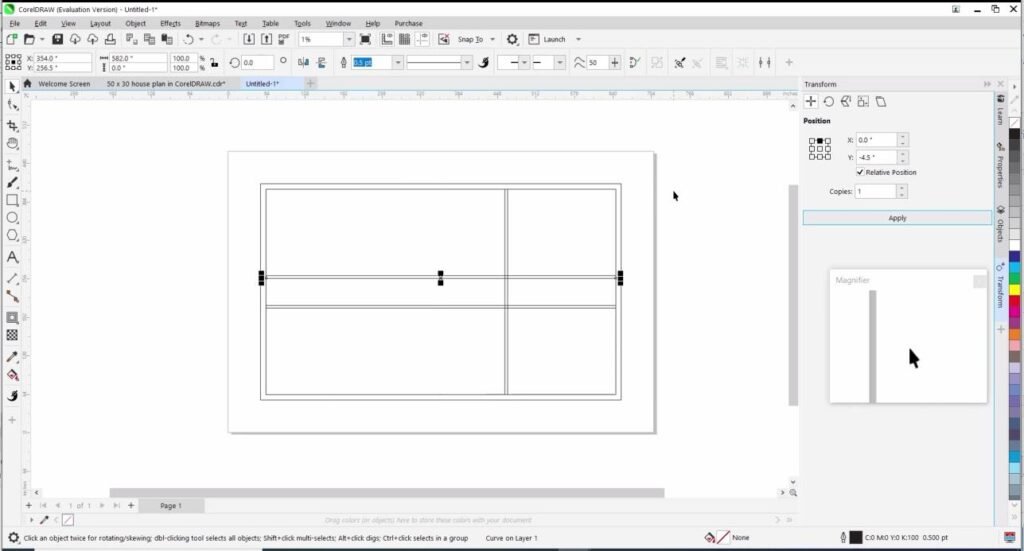Viewport: 1024px width, 551px height.
Task: Select the Pick tool in toolbox
Action: tap(12, 86)
